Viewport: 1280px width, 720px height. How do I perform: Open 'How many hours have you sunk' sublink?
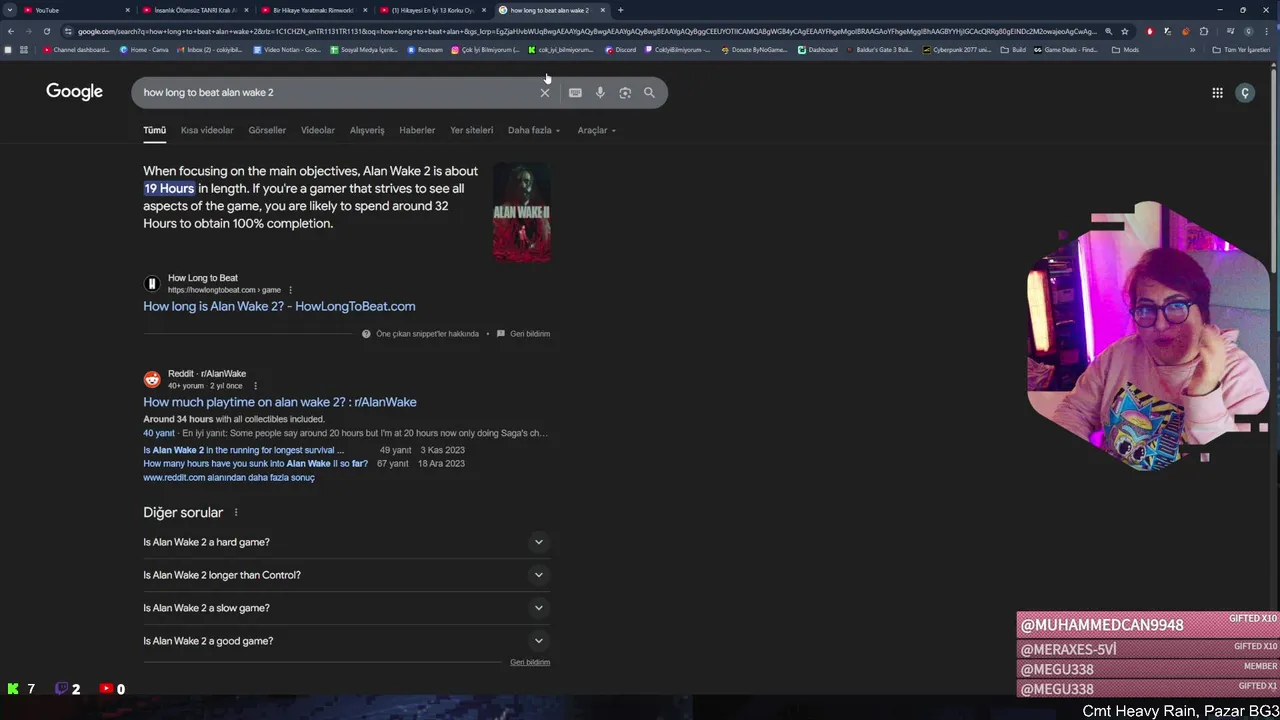tap(255, 464)
